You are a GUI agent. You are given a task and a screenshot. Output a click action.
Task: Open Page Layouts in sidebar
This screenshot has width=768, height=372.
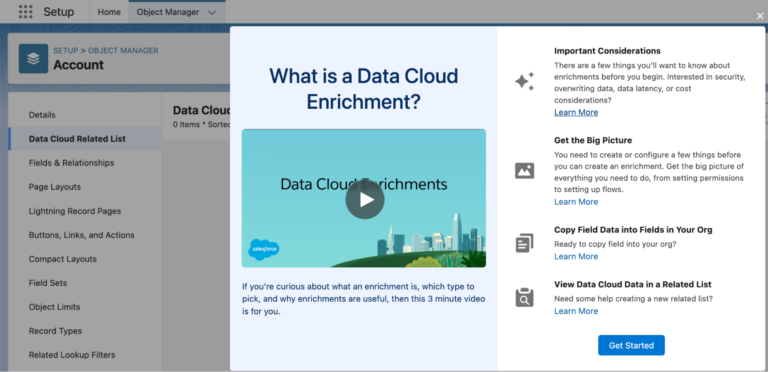point(85,187)
